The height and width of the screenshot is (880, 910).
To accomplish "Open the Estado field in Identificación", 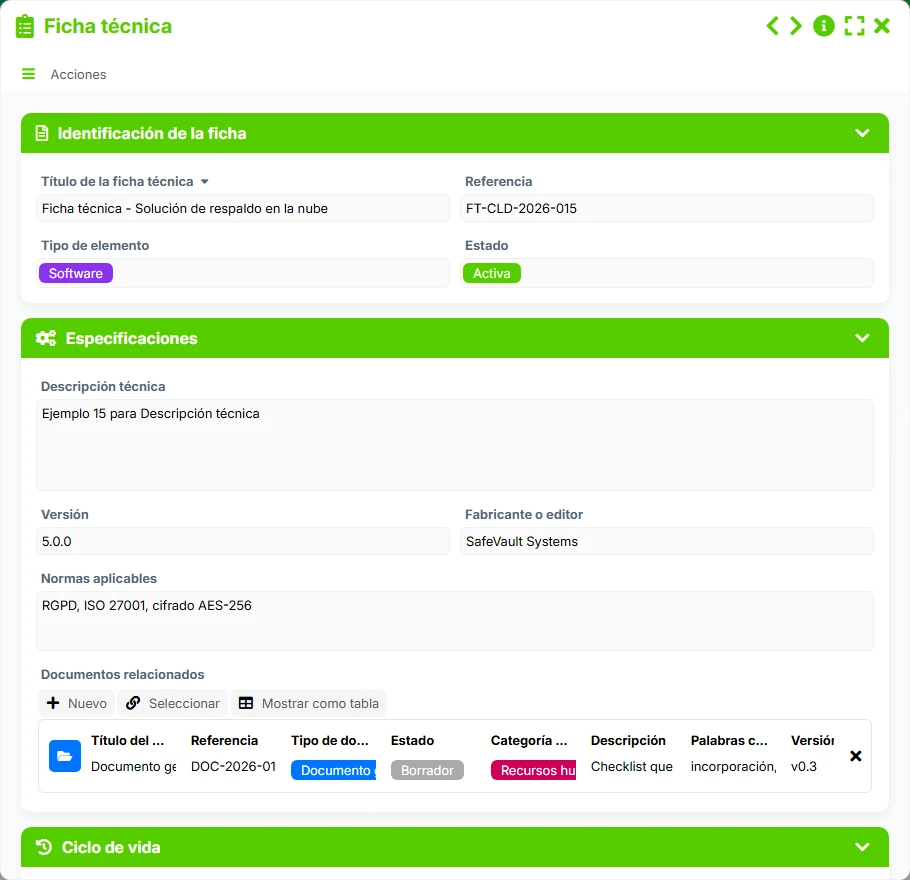I will point(666,273).
